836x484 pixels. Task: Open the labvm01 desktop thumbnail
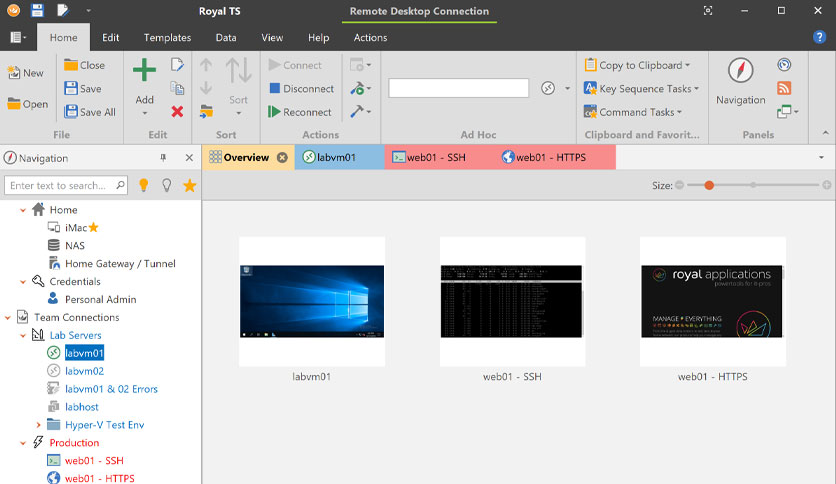[x=312, y=302]
